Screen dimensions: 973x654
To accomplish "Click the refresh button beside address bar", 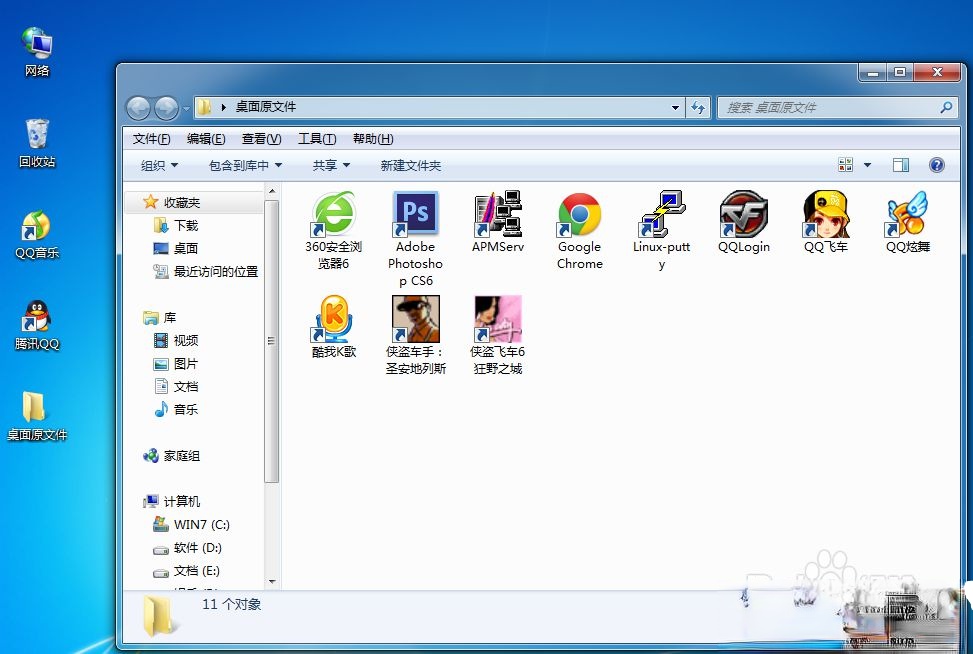I will click(x=698, y=108).
